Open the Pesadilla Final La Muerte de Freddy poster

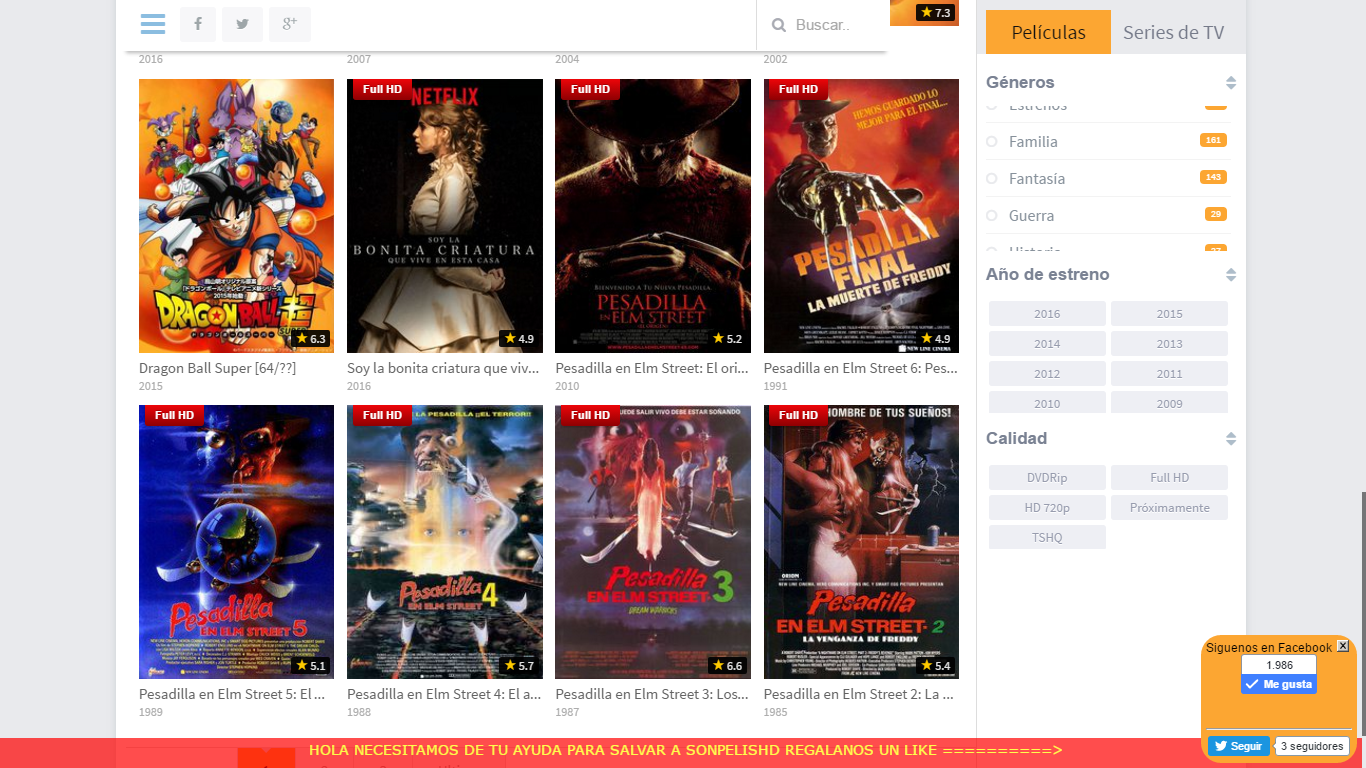click(x=861, y=216)
